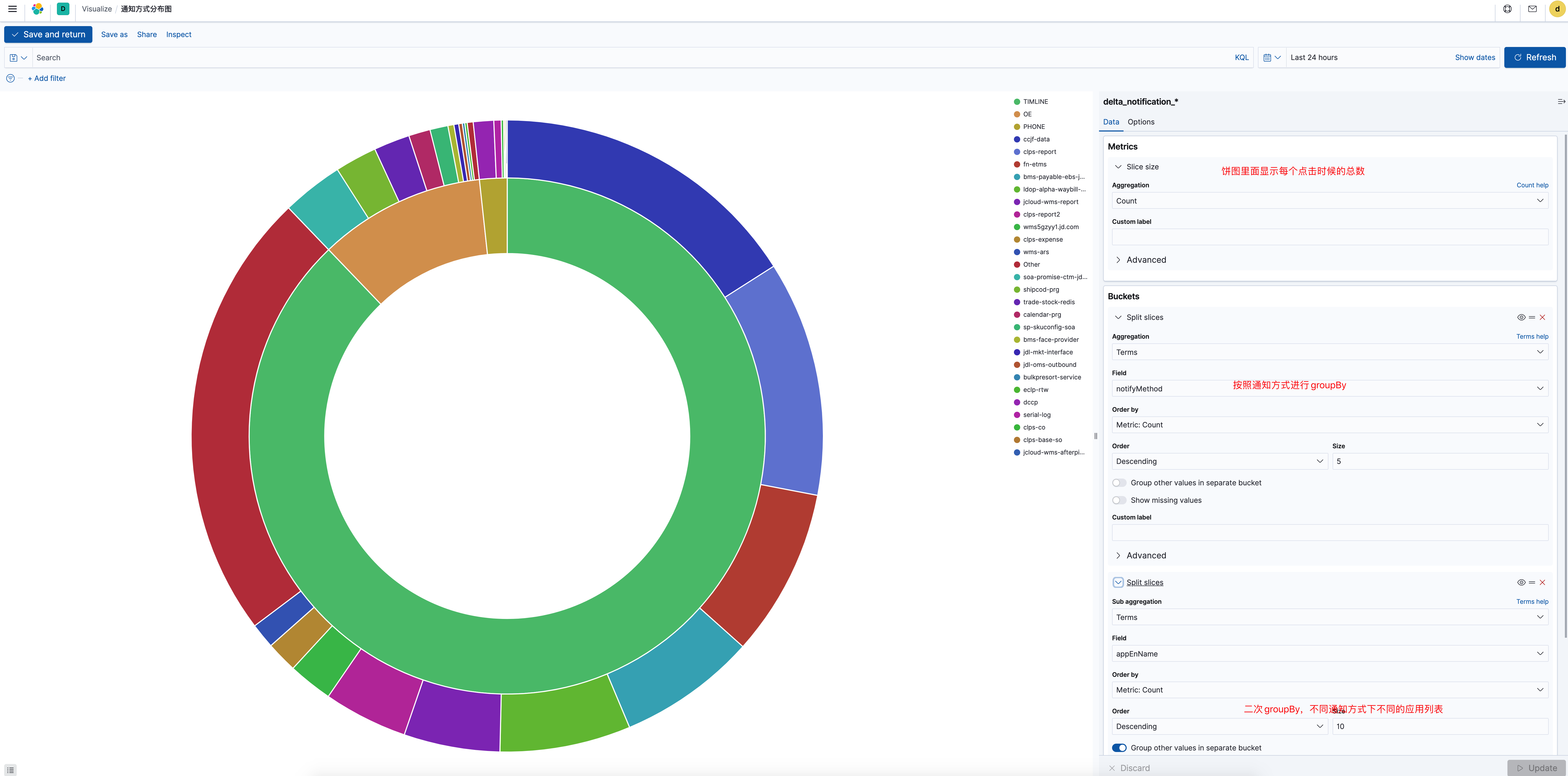This screenshot has width=1568, height=776.
Task: Collapse the editor sidebar panel icon
Action: click(1561, 102)
